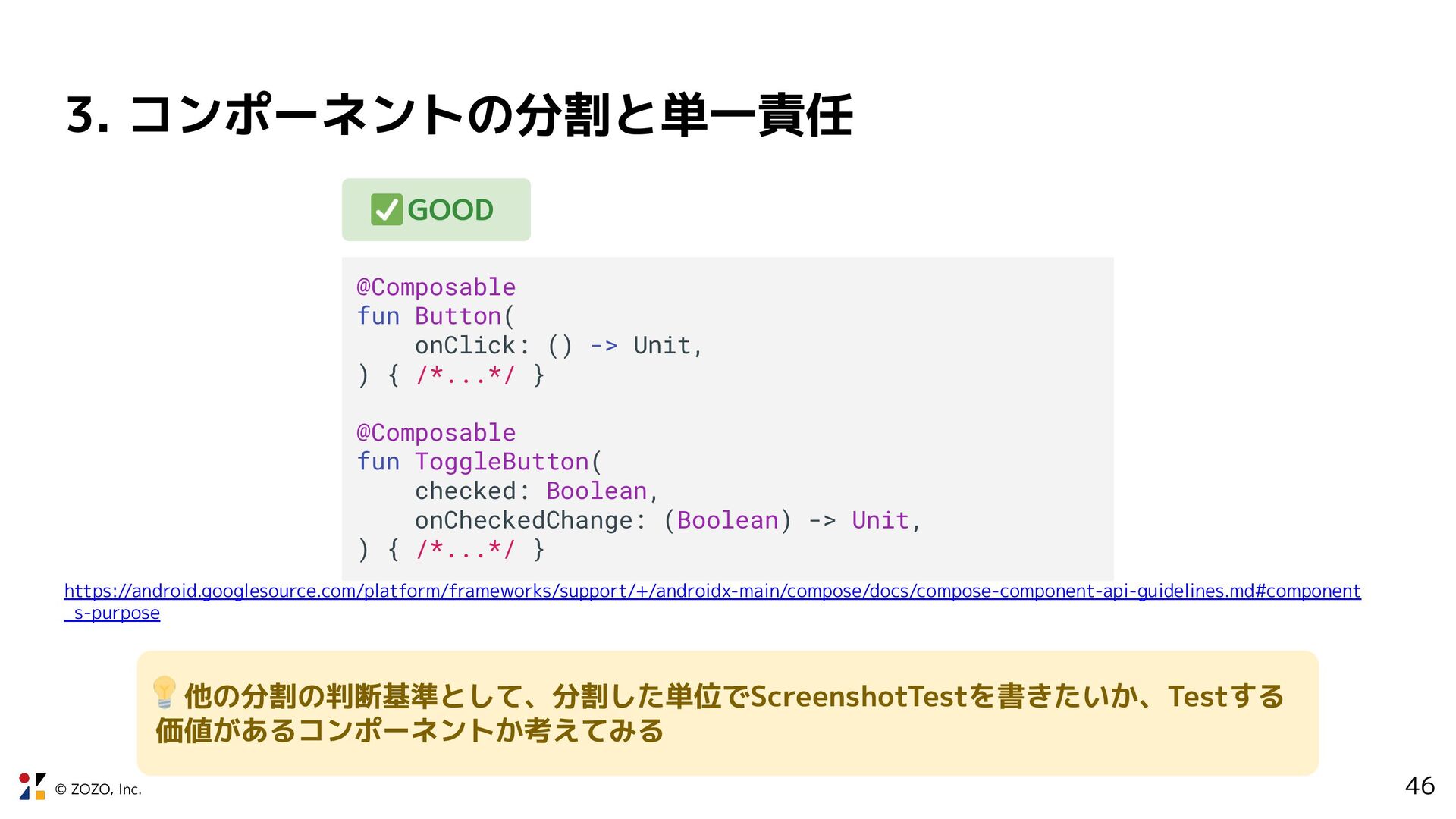Screen dimensions: 1456x819
Task: Click the ZOZO logo icon in the footer
Action: point(32,786)
